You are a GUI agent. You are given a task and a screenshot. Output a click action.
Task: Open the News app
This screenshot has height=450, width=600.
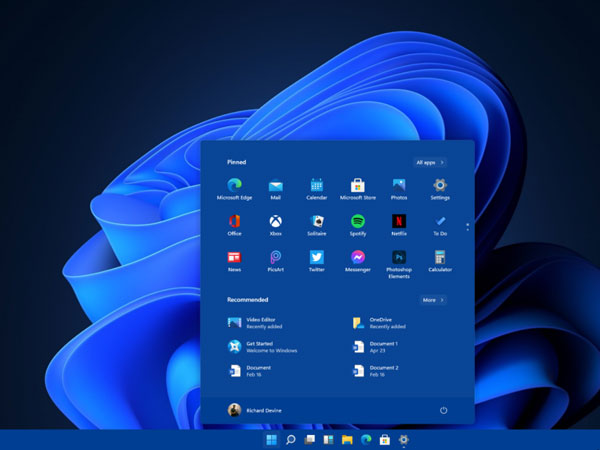tap(234, 261)
